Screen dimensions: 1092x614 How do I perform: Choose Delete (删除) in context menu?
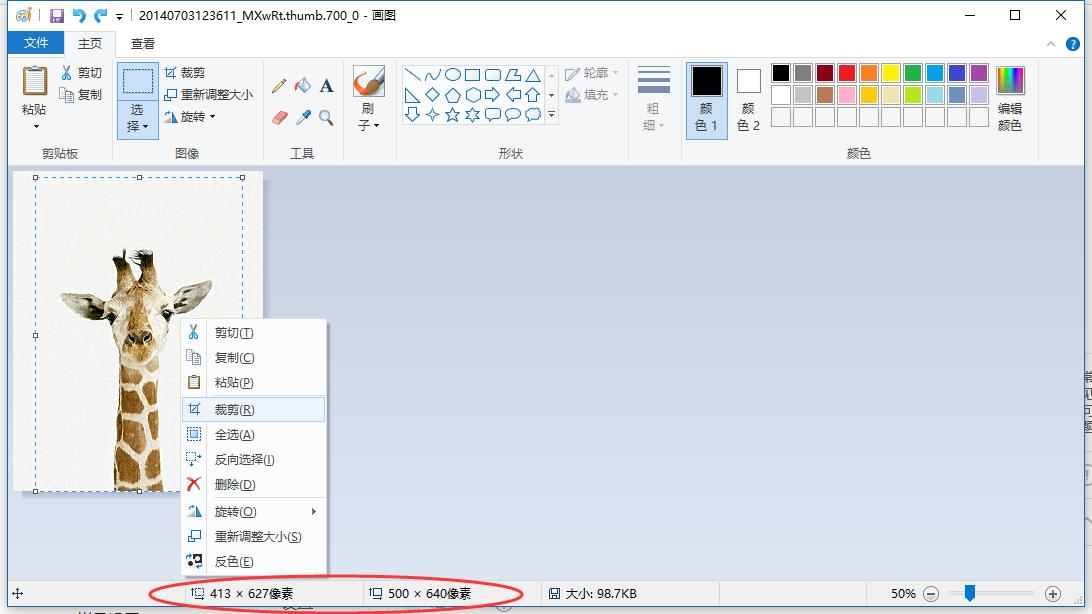254,485
